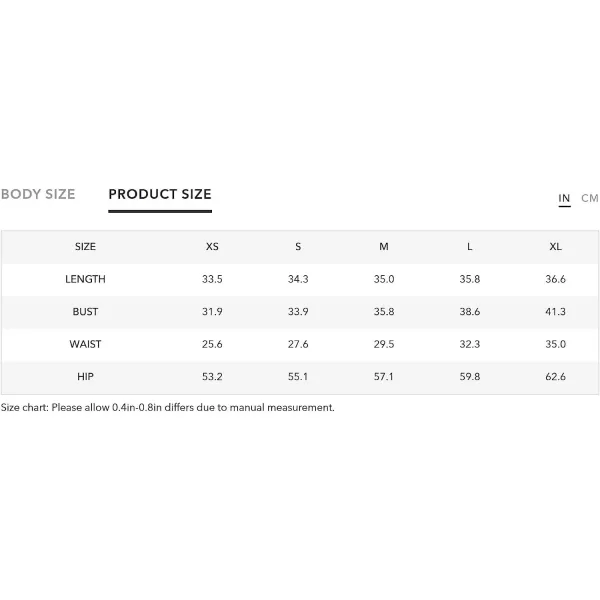Click the SIZE header cell
Image resolution: width=600 pixels, height=600 pixels.
pyautogui.click(x=85, y=246)
